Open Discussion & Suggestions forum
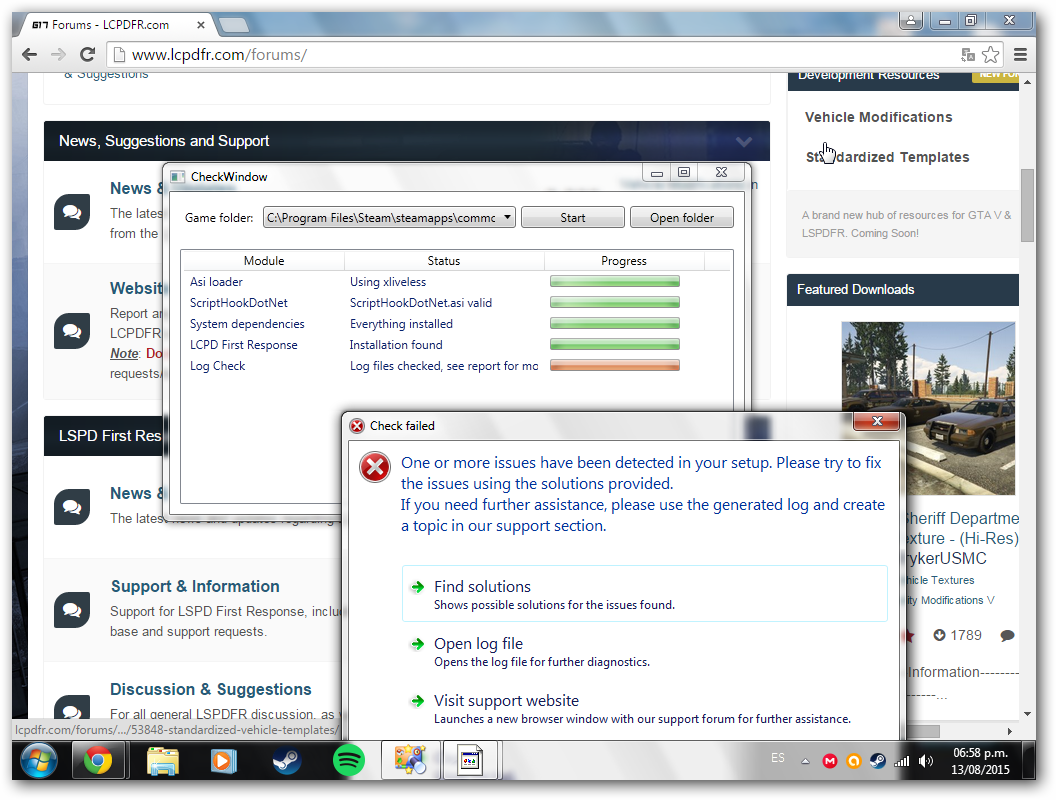 (211, 690)
